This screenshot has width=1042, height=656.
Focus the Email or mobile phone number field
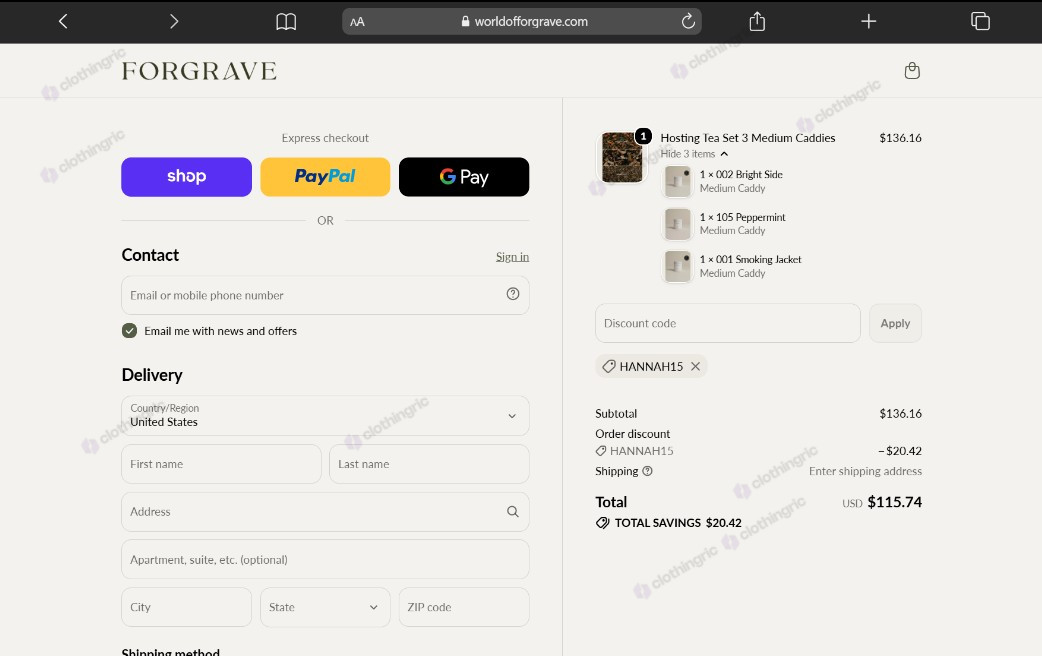click(x=325, y=295)
